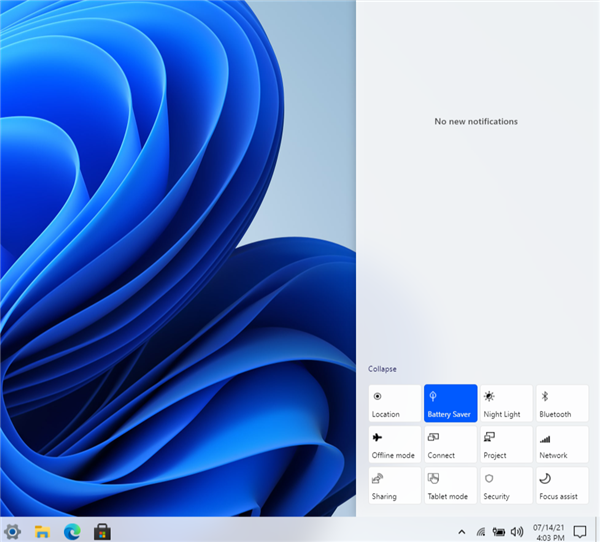Click the network tray icon
This screenshot has height=542, width=600.
coord(481,532)
